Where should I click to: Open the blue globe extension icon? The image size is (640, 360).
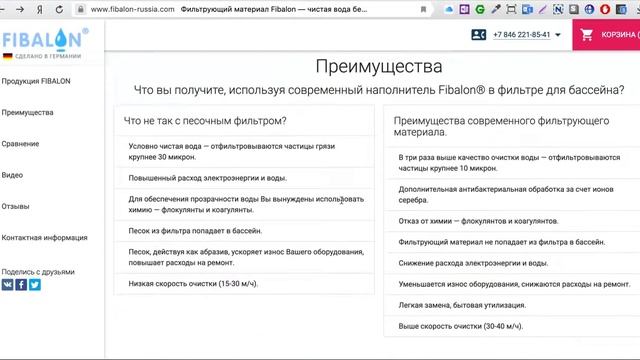click(x=589, y=9)
